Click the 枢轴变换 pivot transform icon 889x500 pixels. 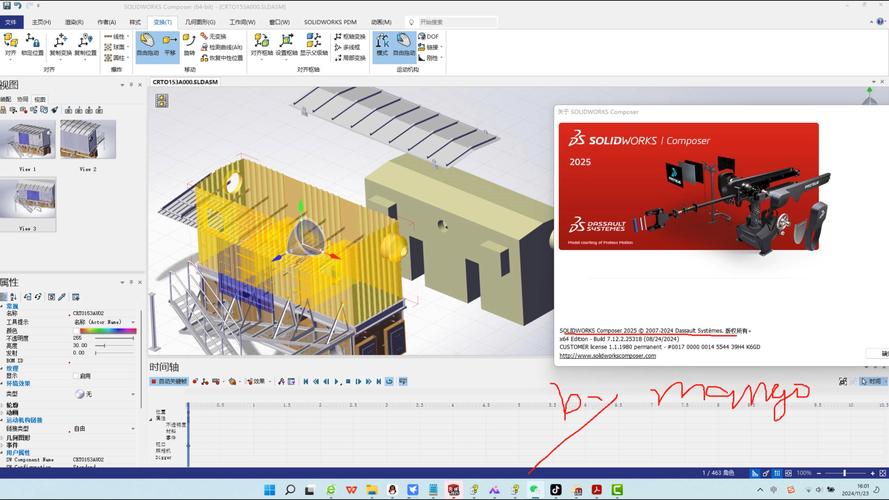(x=350, y=36)
